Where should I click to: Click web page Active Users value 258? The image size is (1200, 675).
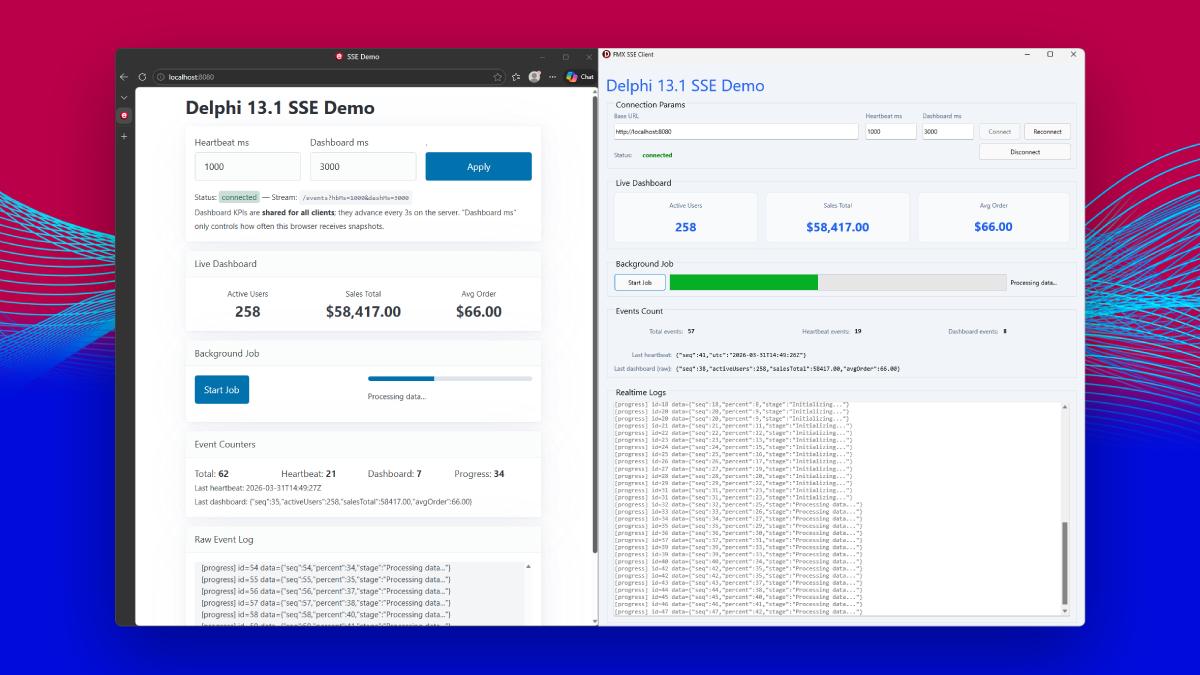click(248, 312)
